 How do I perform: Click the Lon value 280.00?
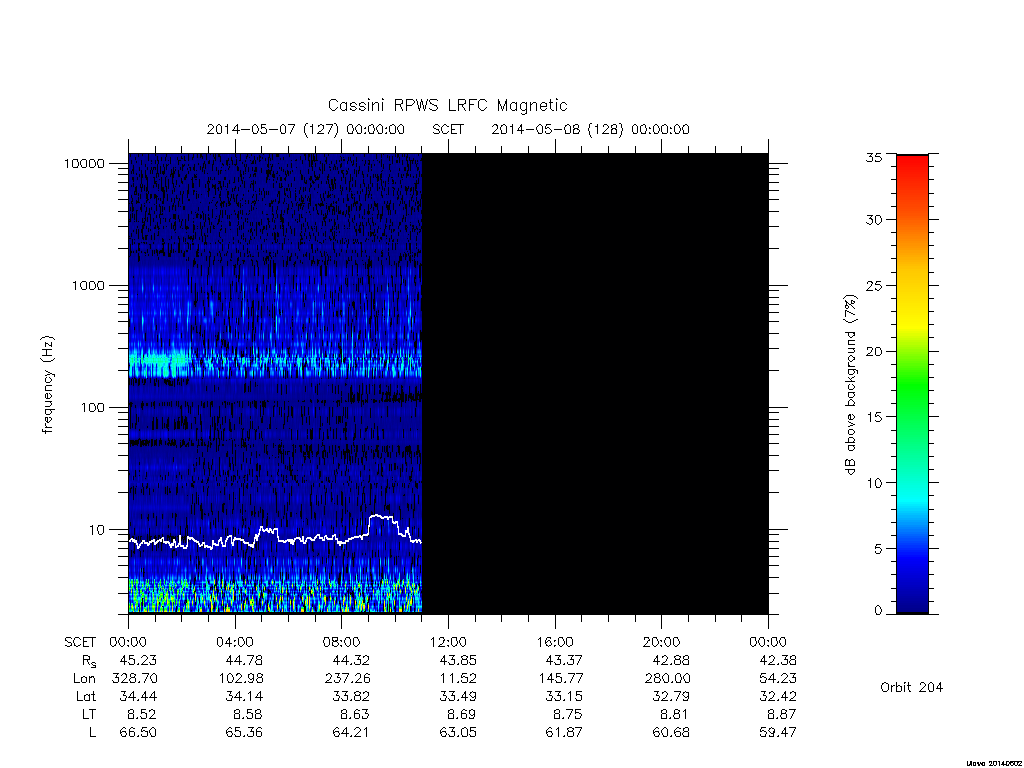click(667, 679)
